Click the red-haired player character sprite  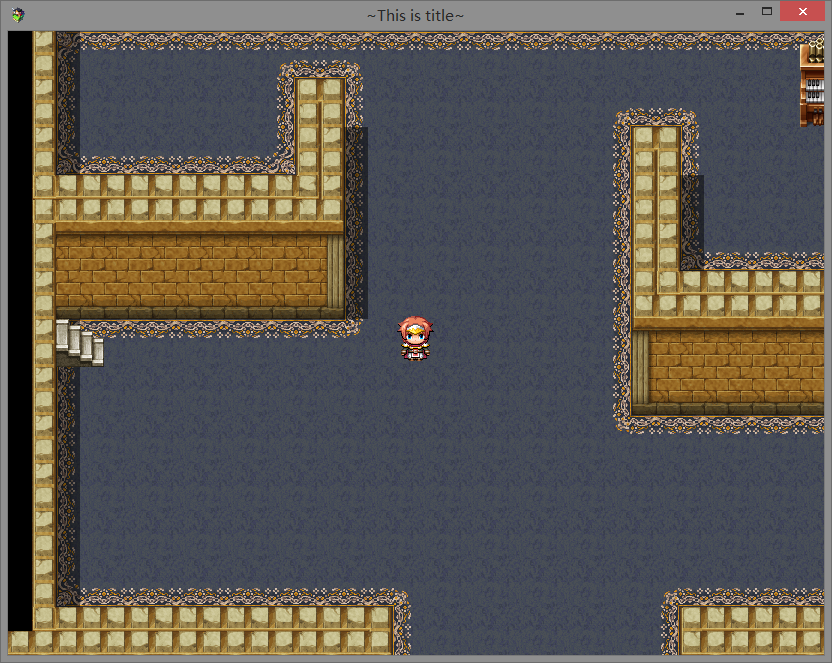(415, 338)
